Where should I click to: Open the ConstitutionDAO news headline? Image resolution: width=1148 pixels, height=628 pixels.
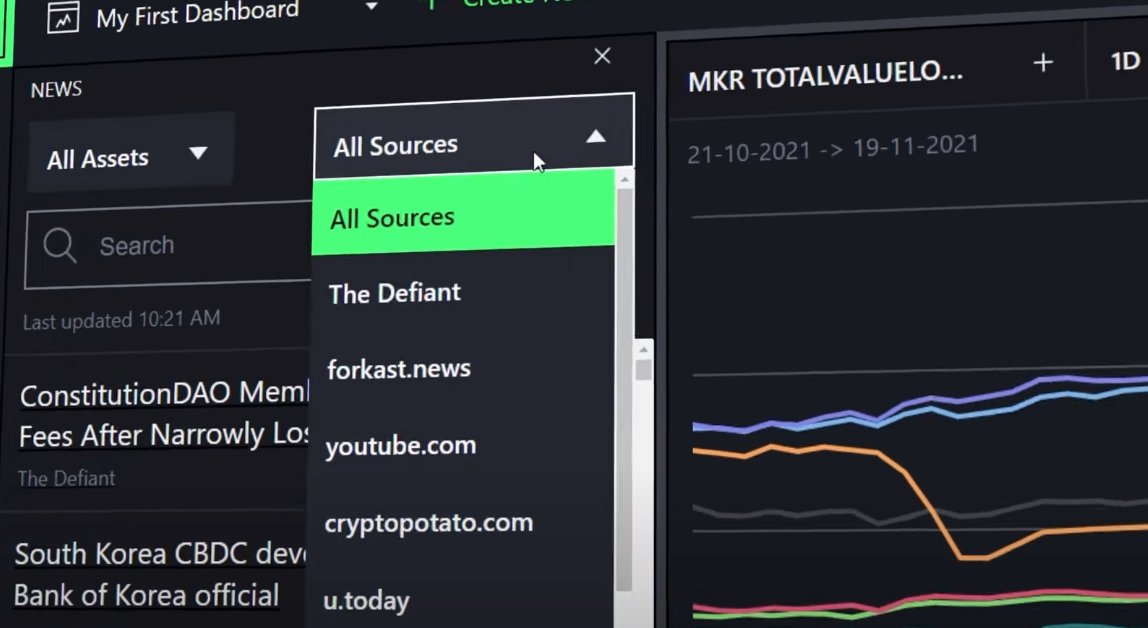[163, 414]
